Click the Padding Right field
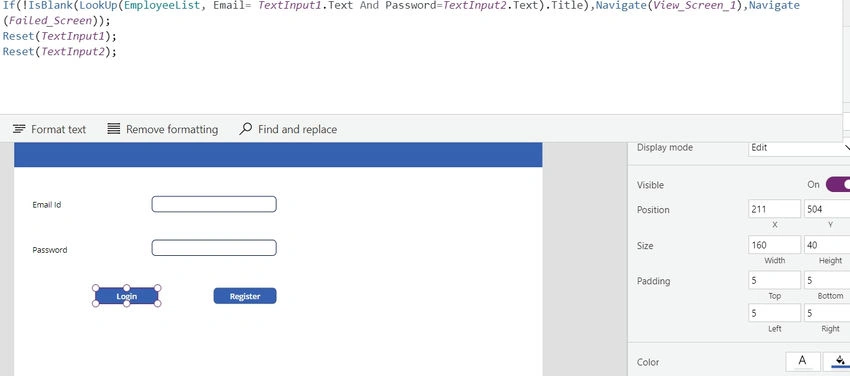 click(x=827, y=313)
